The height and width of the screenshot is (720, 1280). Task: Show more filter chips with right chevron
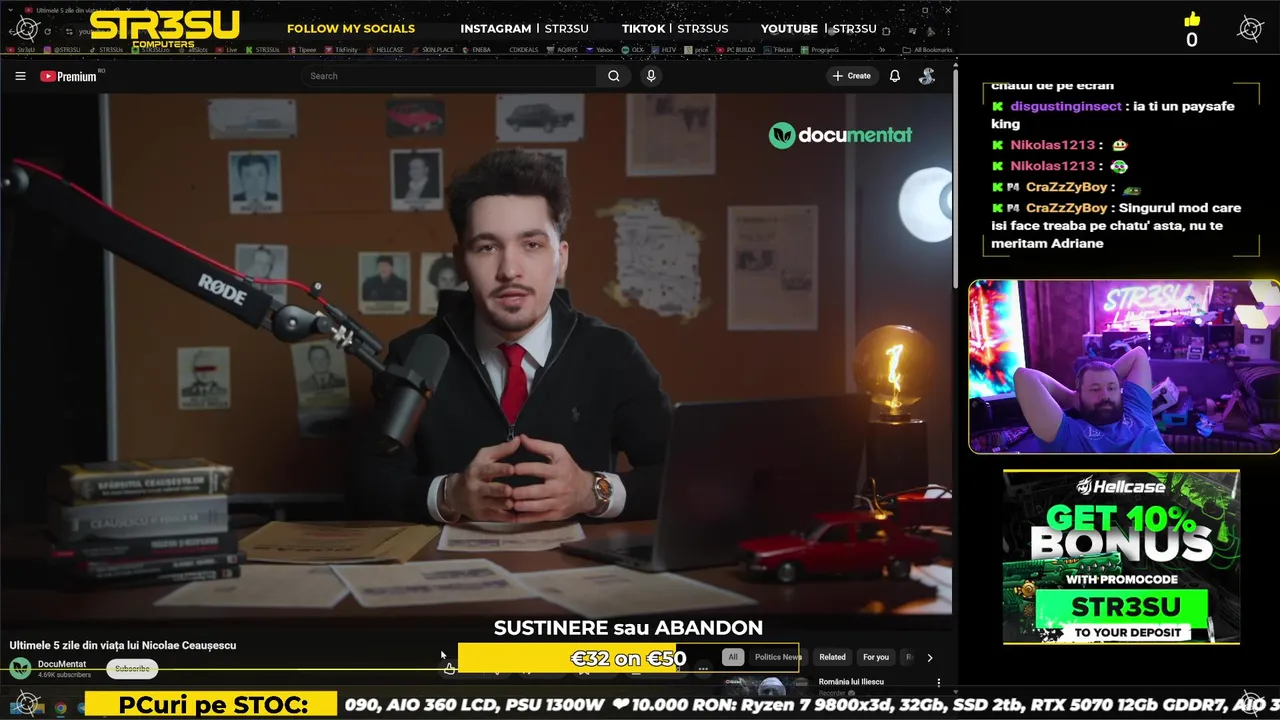930,657
